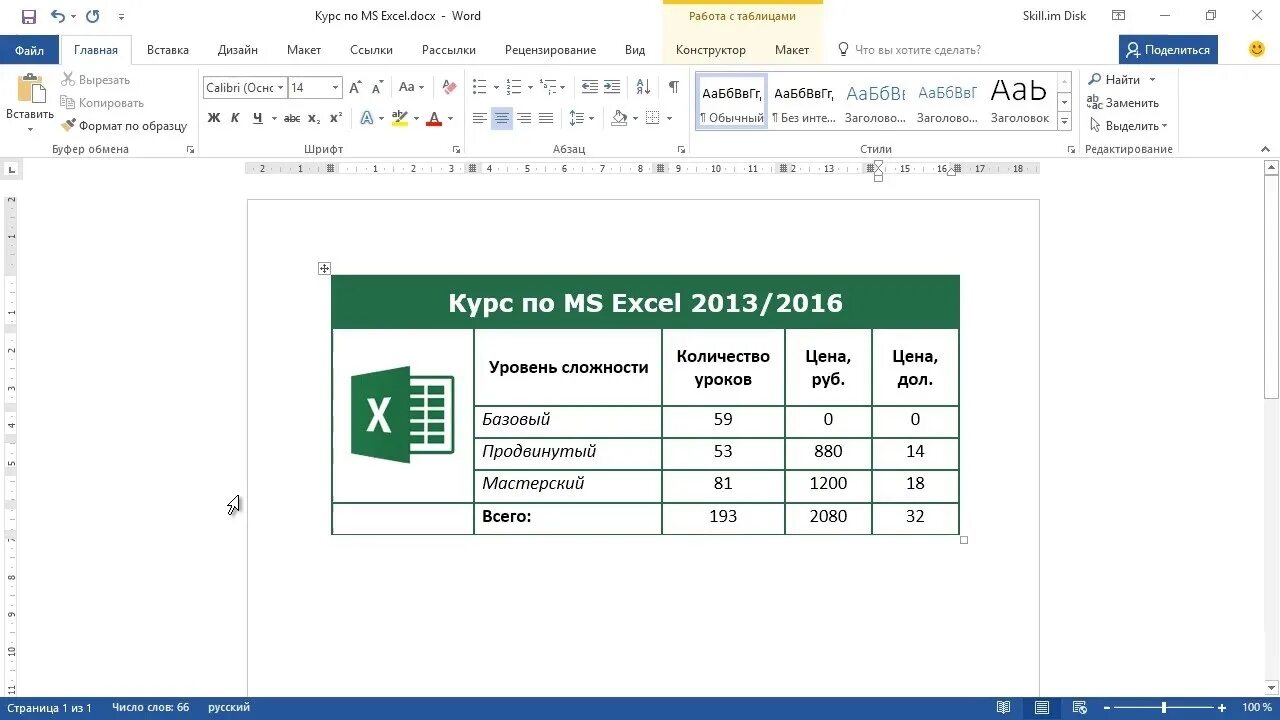Open line spacing options
The width and height of the screenshot is (1280, 720).
(581, 118)
